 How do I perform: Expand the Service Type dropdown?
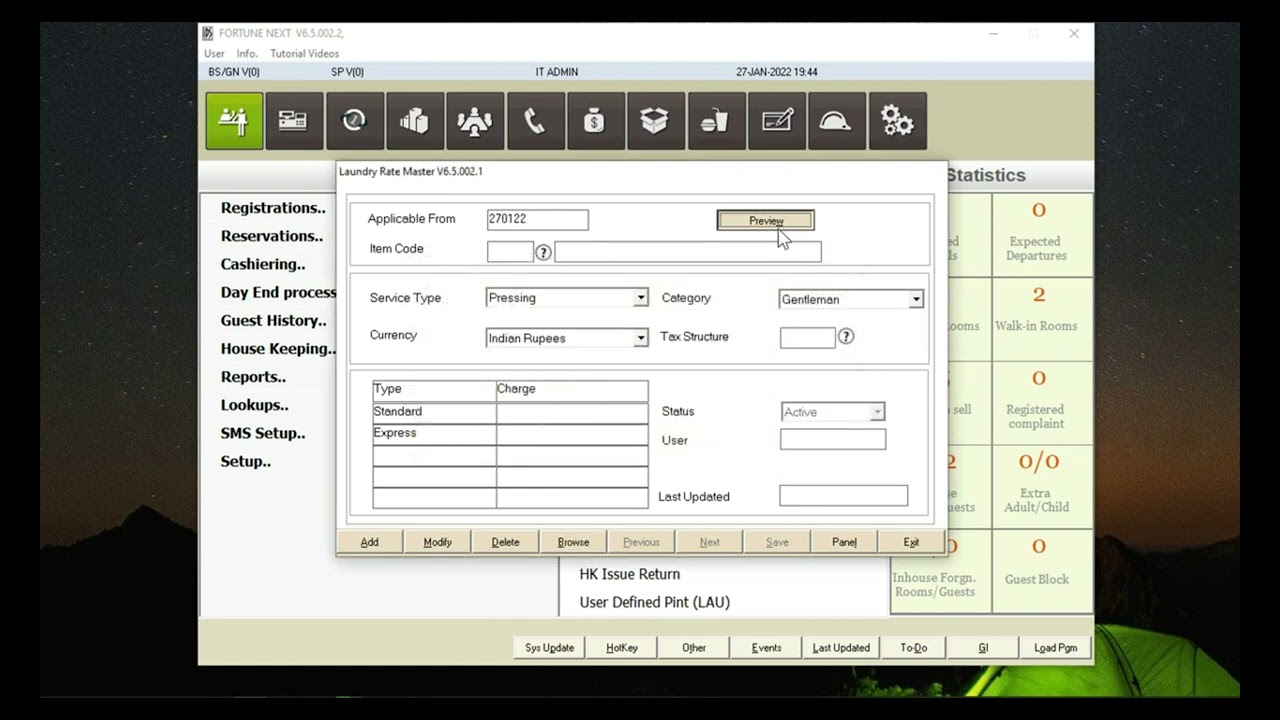pyautogui.click(x=641, y=298)
